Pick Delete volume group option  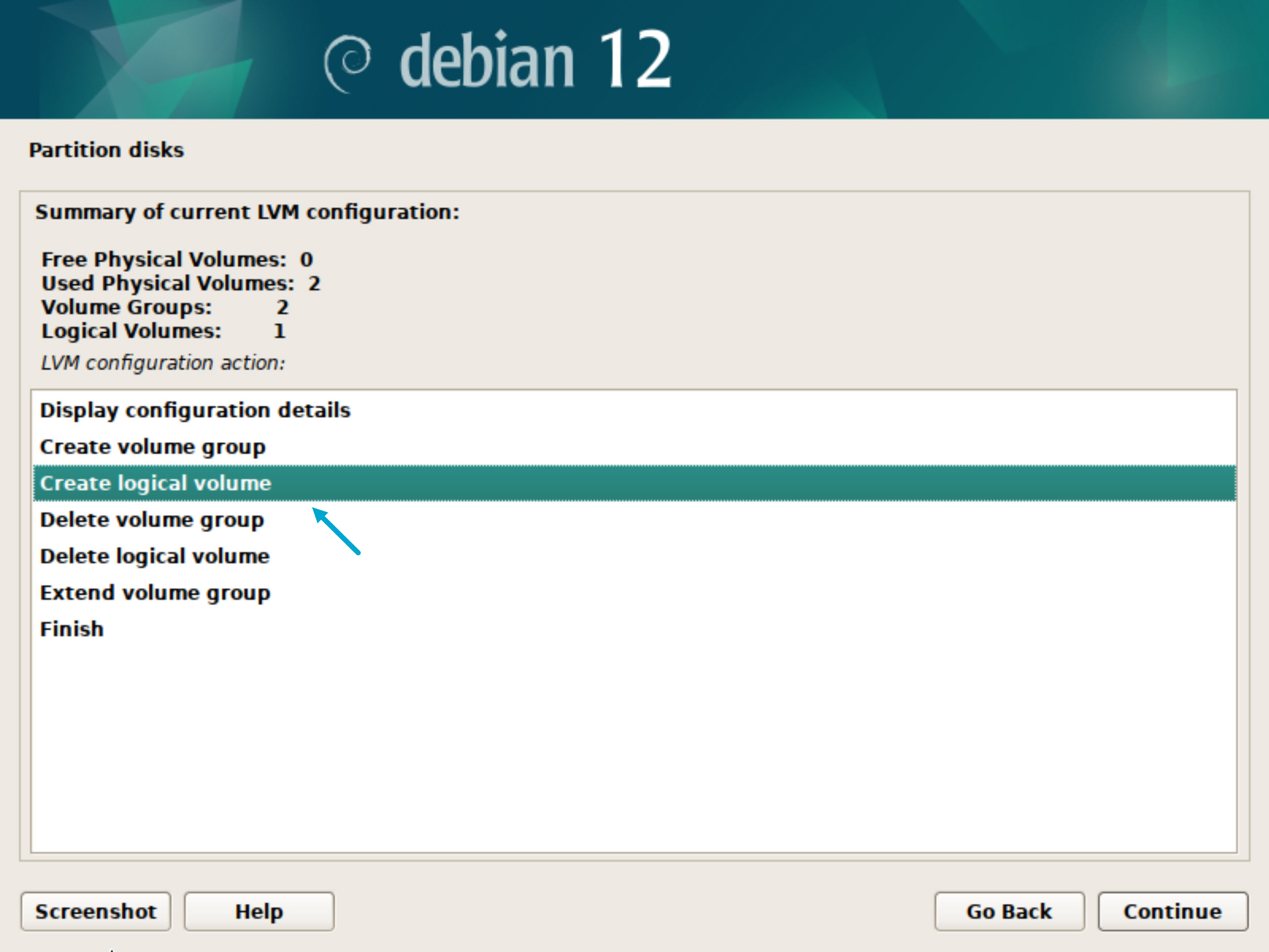(152, 520)
